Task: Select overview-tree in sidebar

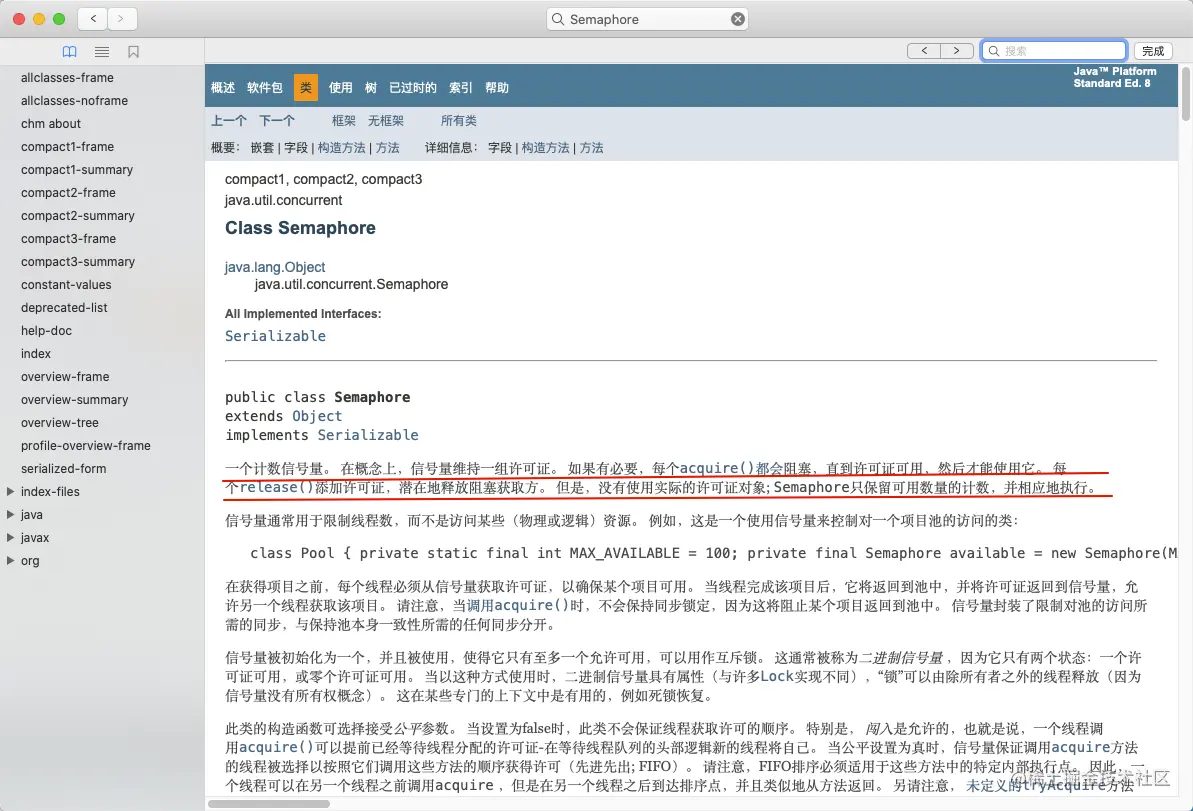Action: pyautogui.click(x=59, y=422)
